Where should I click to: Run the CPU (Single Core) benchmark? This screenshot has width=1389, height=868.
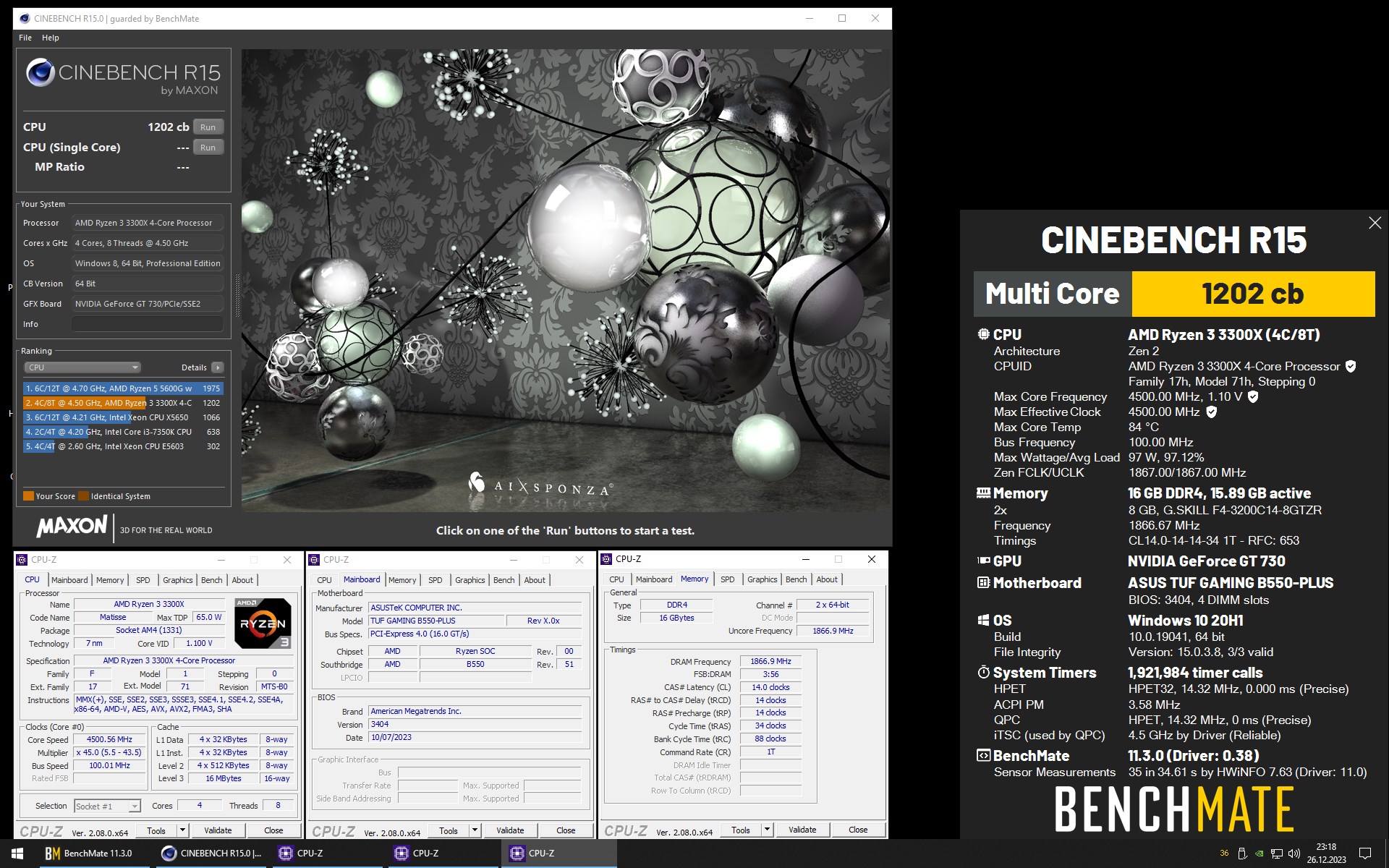[x=208, y=148]
